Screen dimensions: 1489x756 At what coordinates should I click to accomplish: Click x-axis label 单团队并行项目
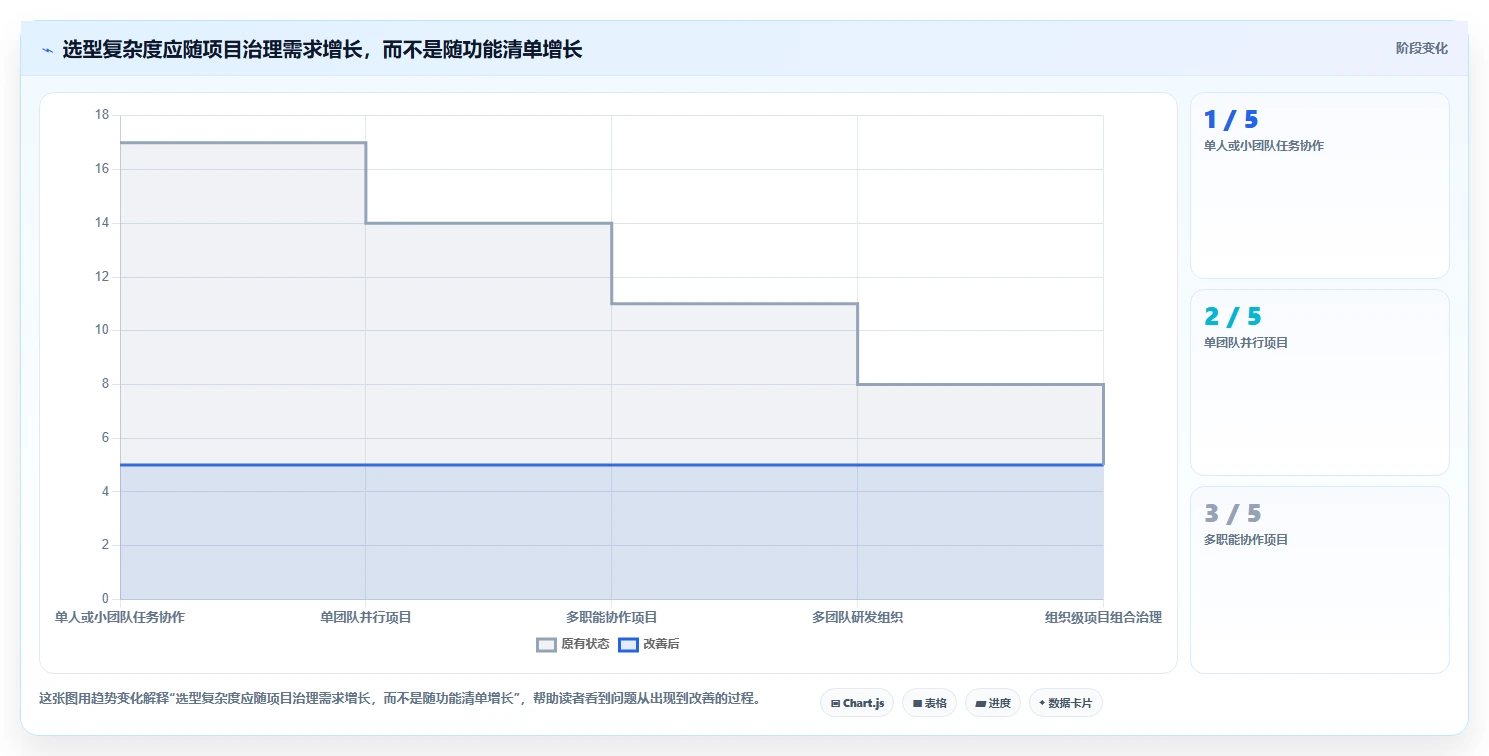point(366,617)
